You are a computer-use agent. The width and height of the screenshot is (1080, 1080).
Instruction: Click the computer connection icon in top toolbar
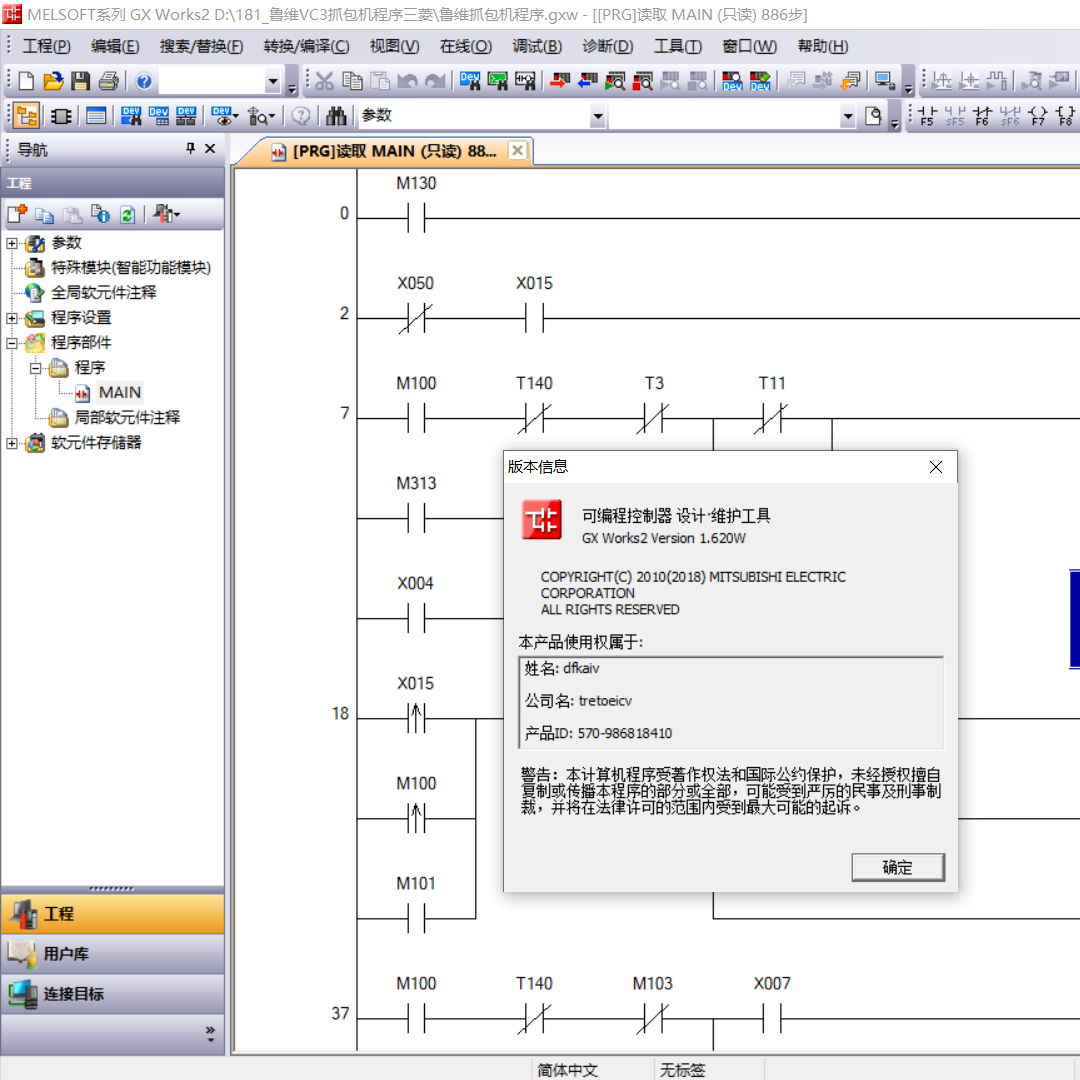tap(884, 81)
